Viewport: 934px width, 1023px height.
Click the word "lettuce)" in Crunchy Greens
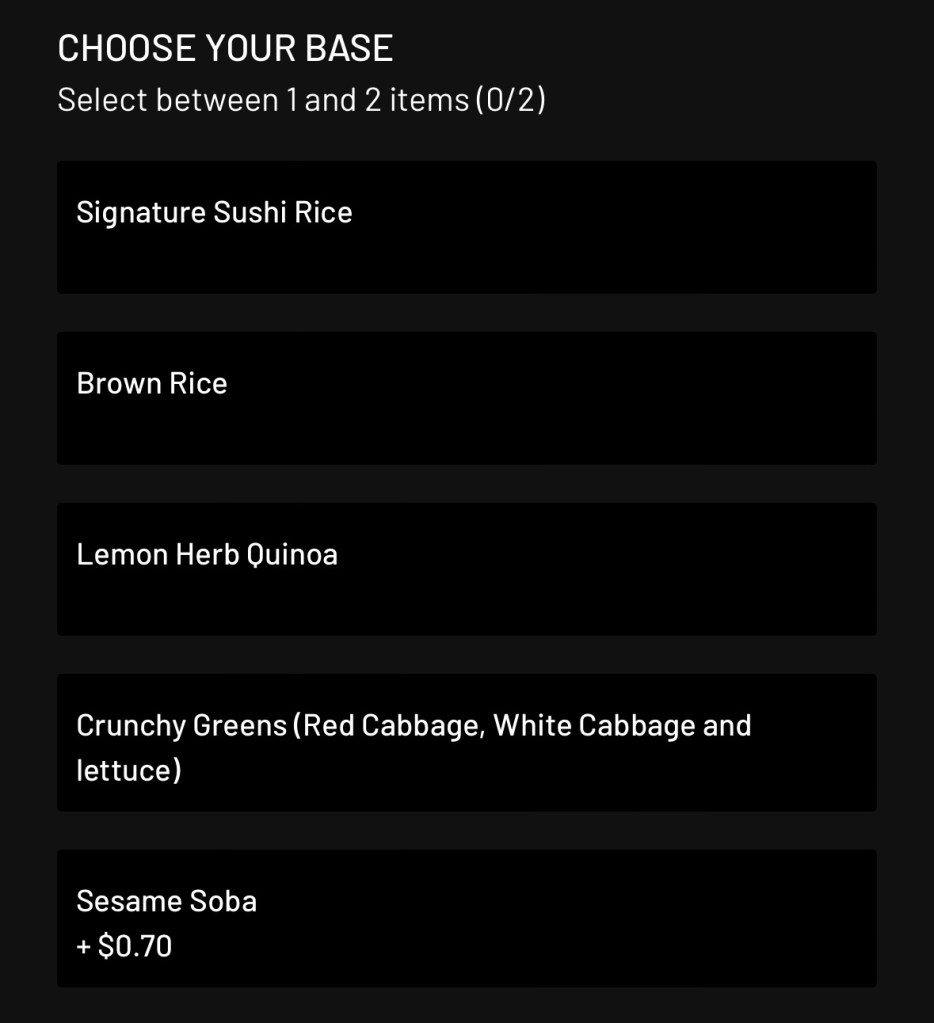click(129, 771)
